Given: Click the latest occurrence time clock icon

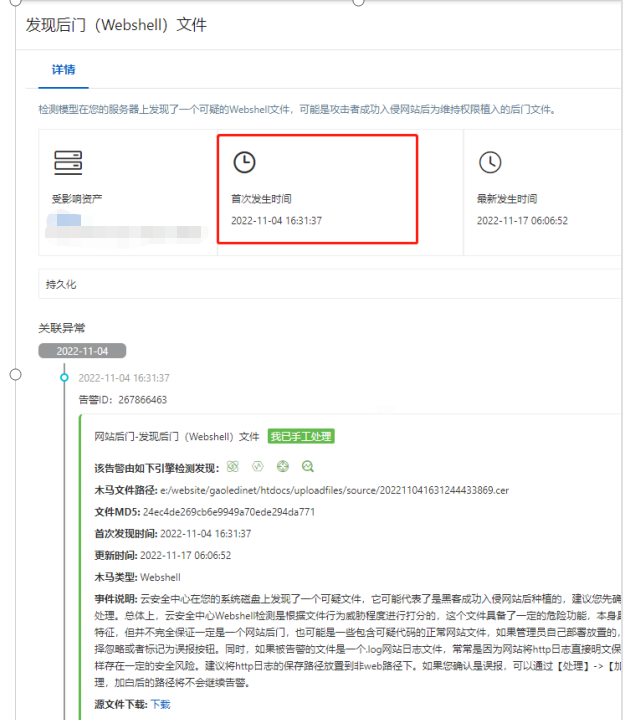Looking at the screenshot, I should click(489, 162).
